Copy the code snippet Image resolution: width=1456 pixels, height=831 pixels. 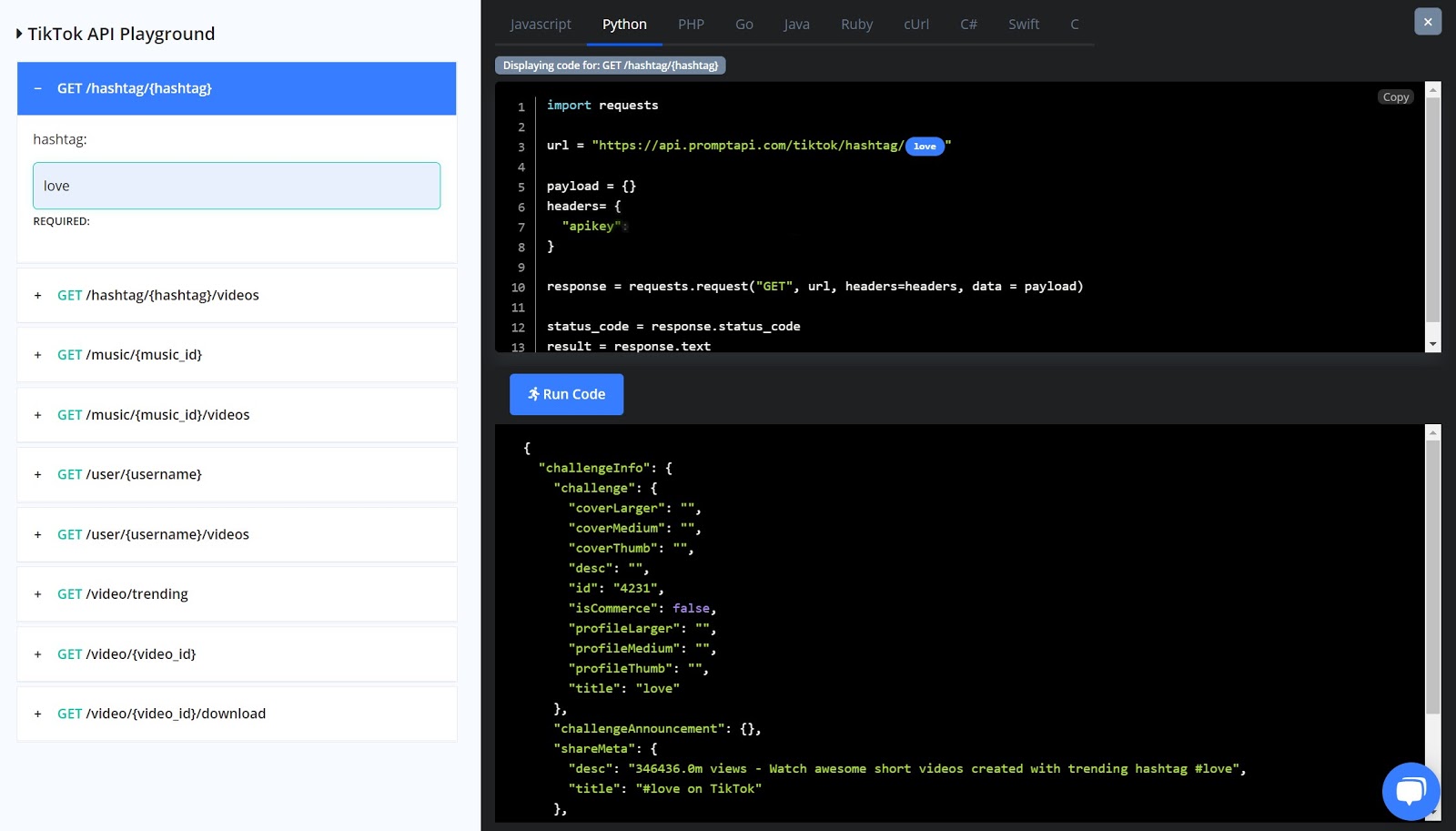tap(1395, 97)
